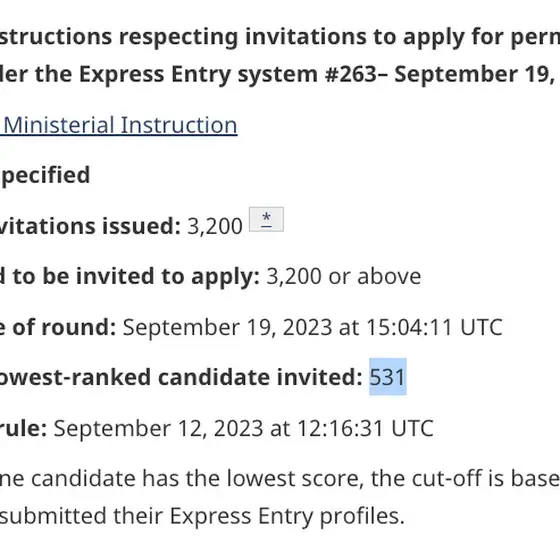Click the 'invitations issued:' bold label
The width and height of the screenshot is (560, 560).
[x=90, y=226]
